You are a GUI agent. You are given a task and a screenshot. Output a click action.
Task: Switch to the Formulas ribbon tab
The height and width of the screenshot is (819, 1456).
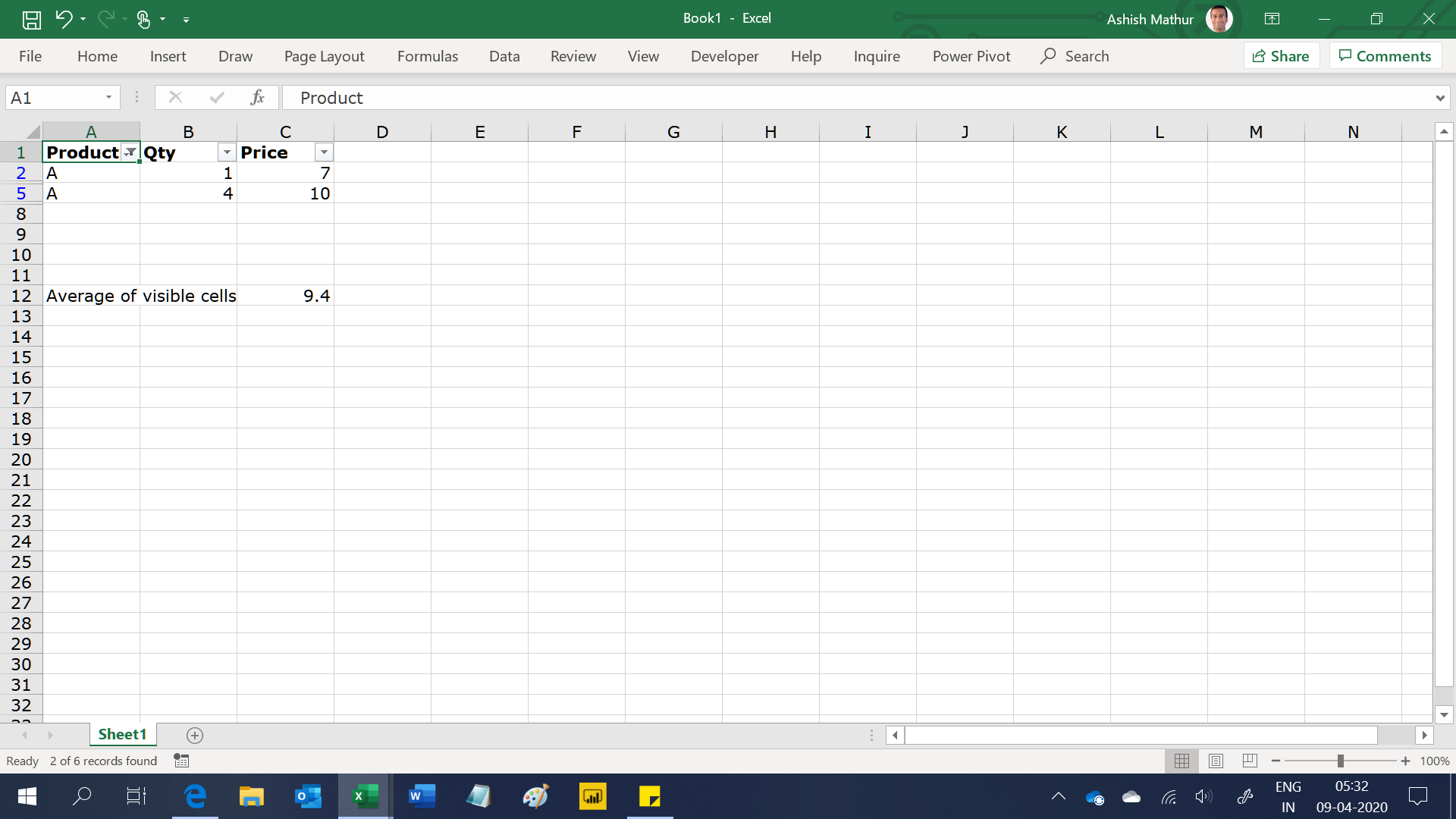[x=428, y=56]
